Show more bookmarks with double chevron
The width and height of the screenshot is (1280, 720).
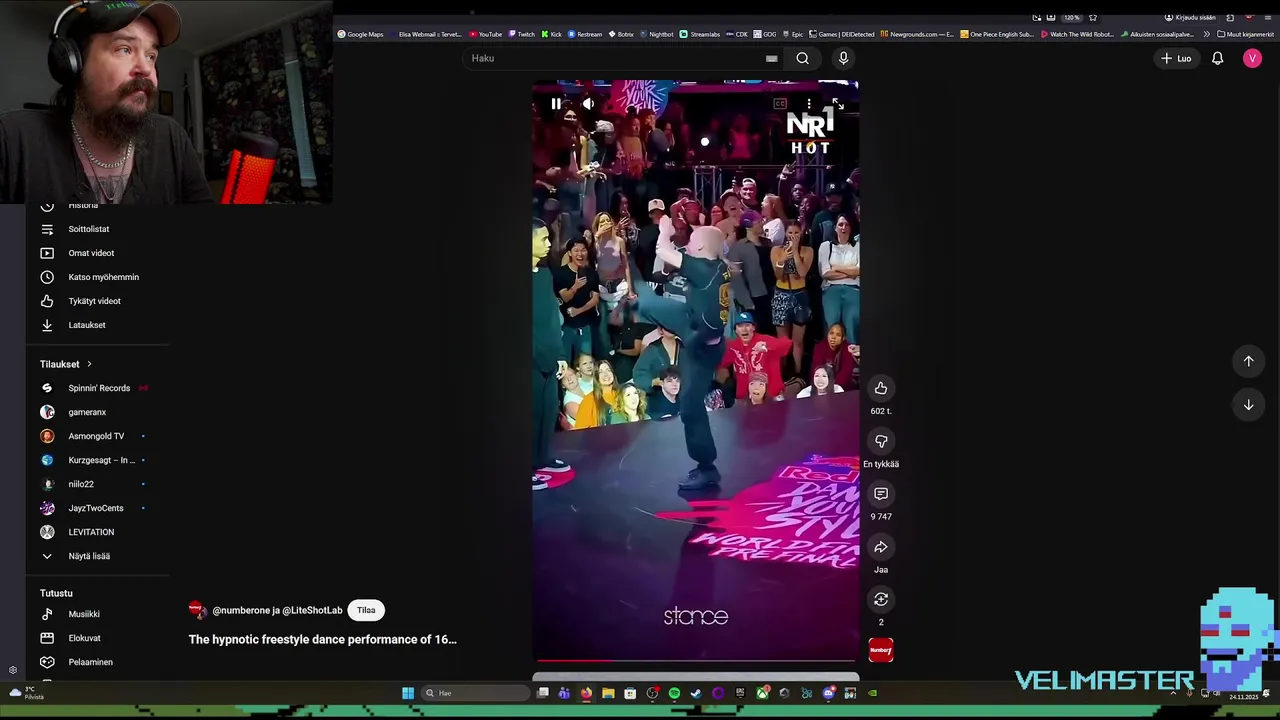1206,34
